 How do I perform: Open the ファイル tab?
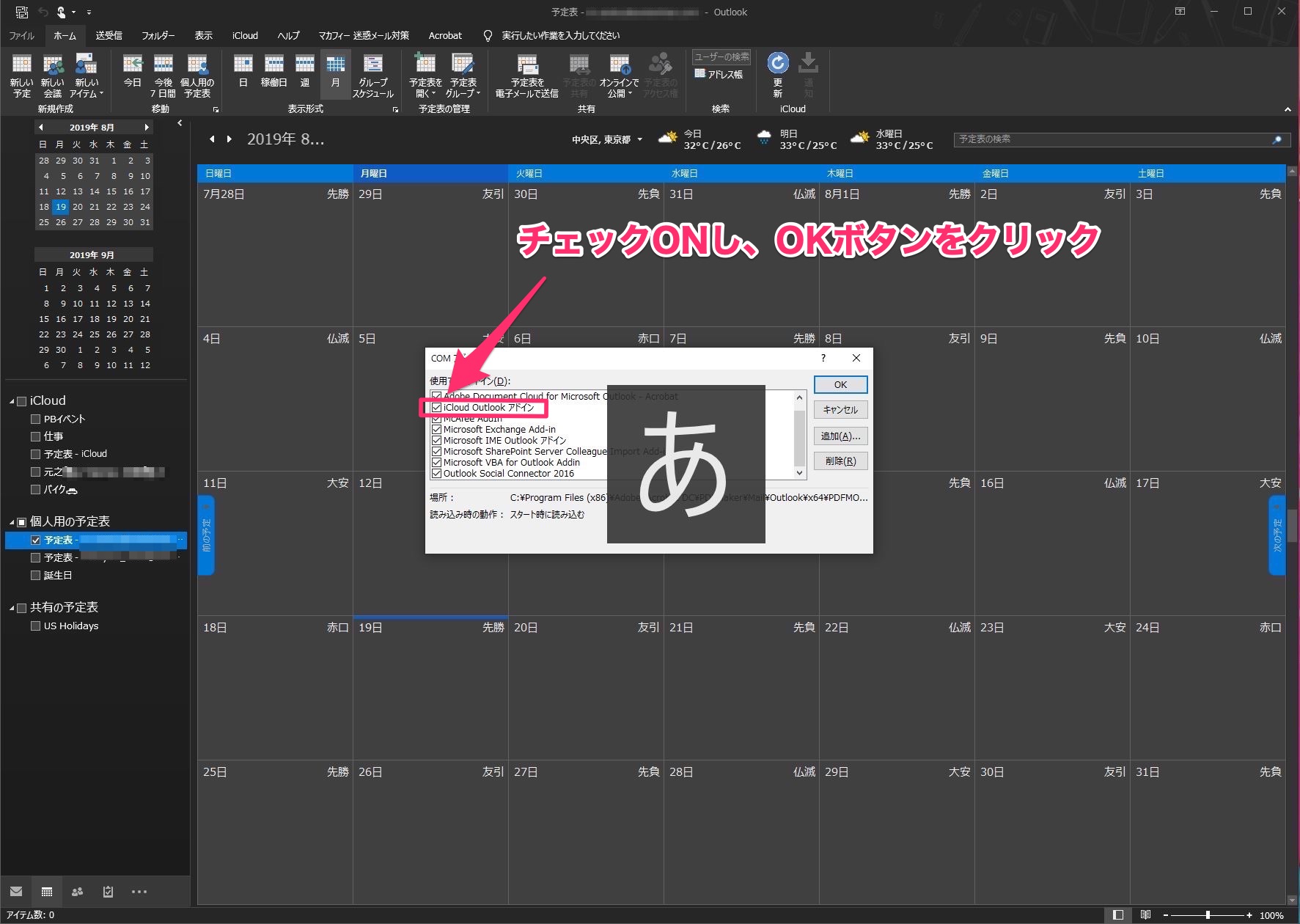coord(21,35)
